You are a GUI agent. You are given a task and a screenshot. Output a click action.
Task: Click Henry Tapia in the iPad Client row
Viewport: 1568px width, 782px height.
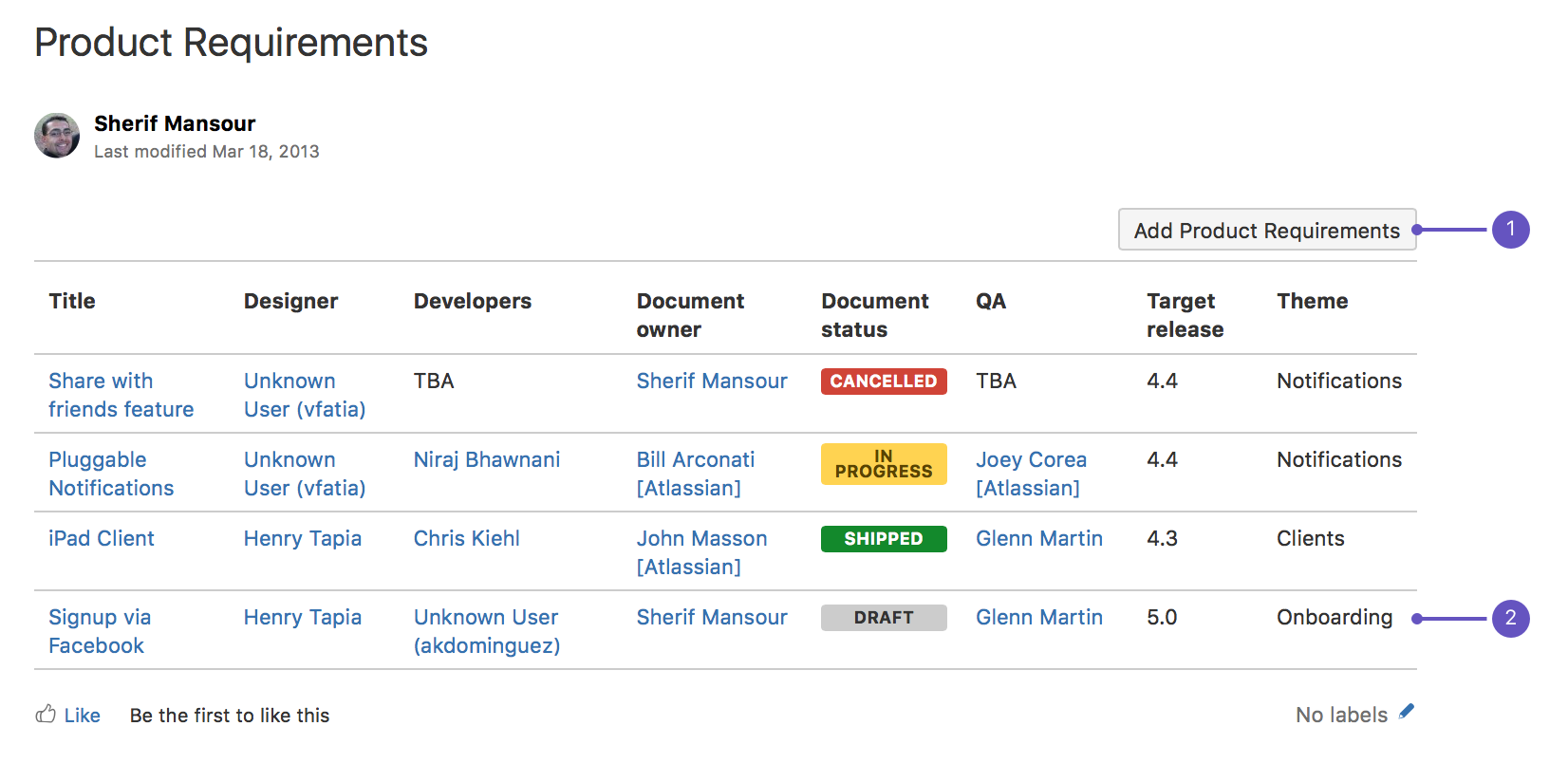click(303, 539)
